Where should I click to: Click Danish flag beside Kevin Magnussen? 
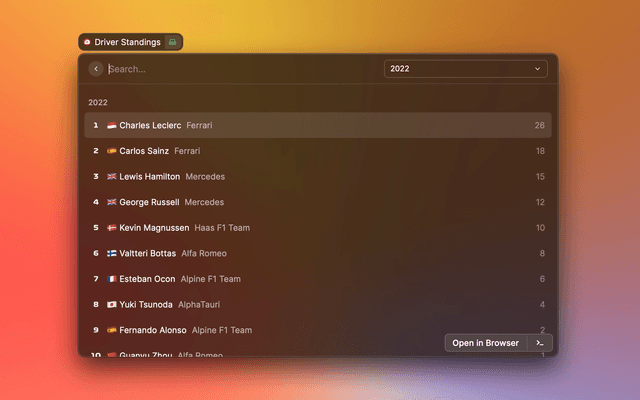coord(111,228)
